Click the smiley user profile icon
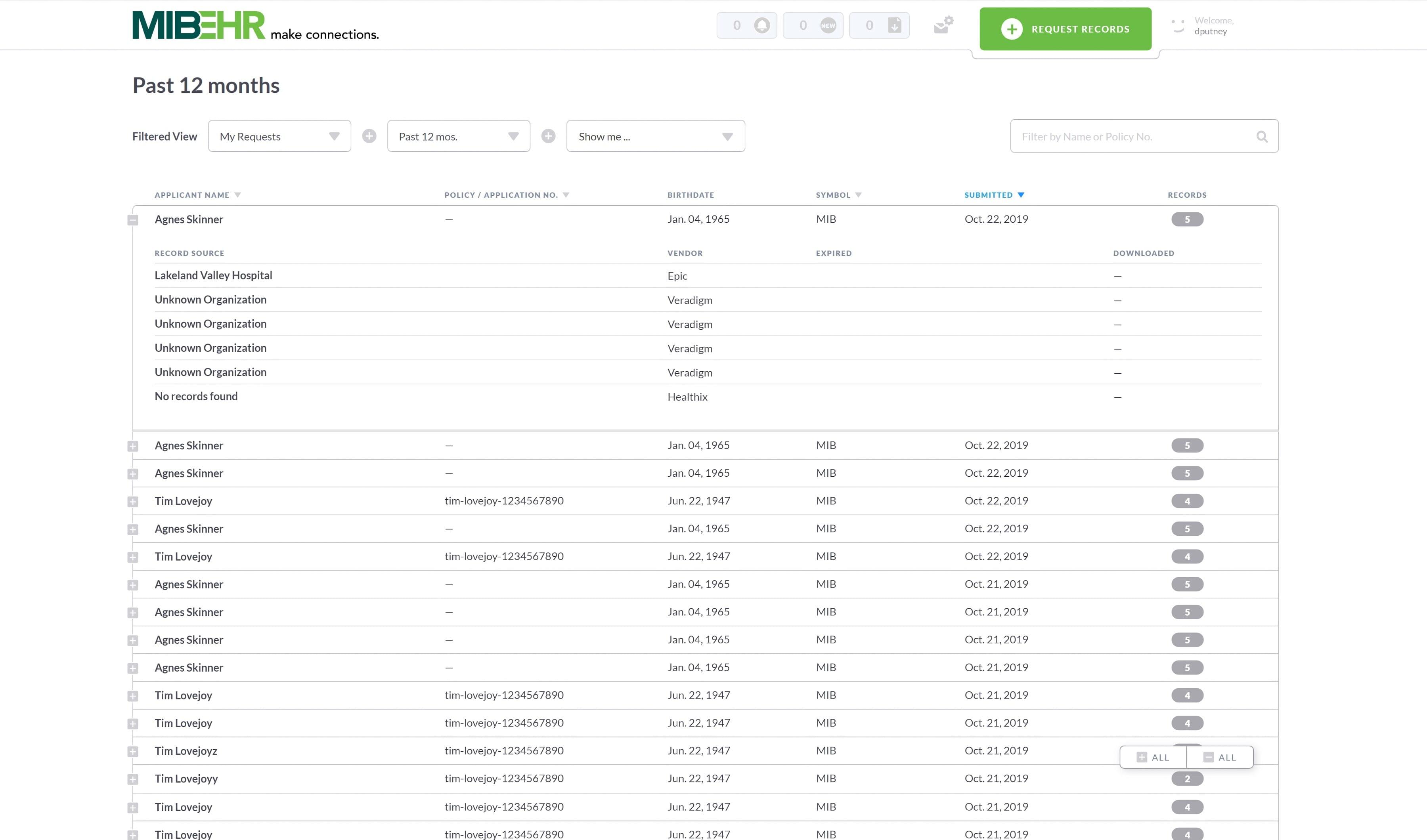Image resolution: width=1427 pixels, height=840 pixels. click(1178, 25)
